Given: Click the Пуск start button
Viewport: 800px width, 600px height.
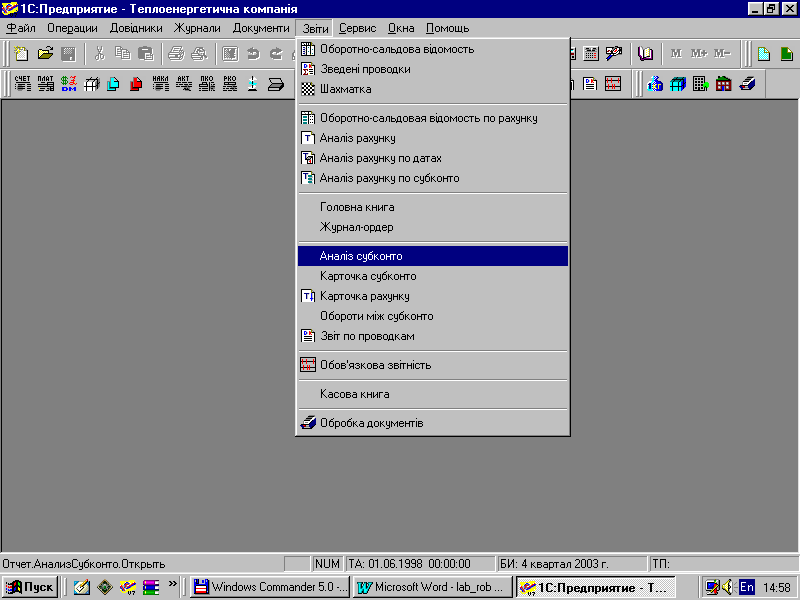Looking at the screenshot, I should click(30, 587).
